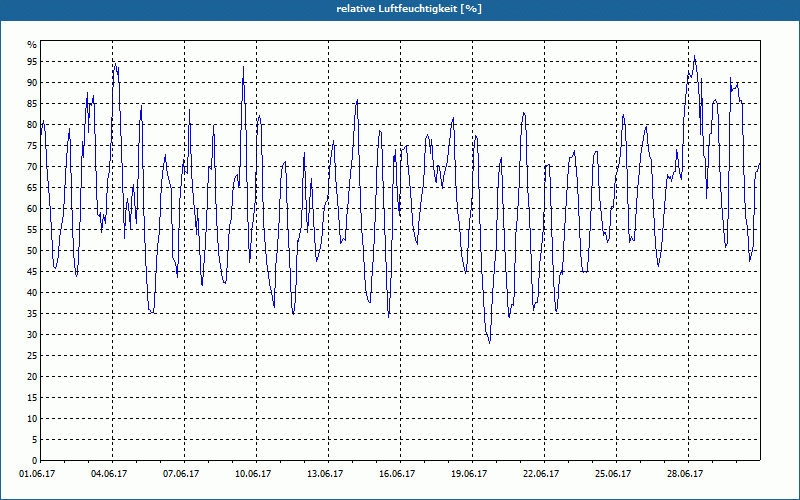Click the y-axis value 50
This screenshot has height=500, width=800.
32,251
